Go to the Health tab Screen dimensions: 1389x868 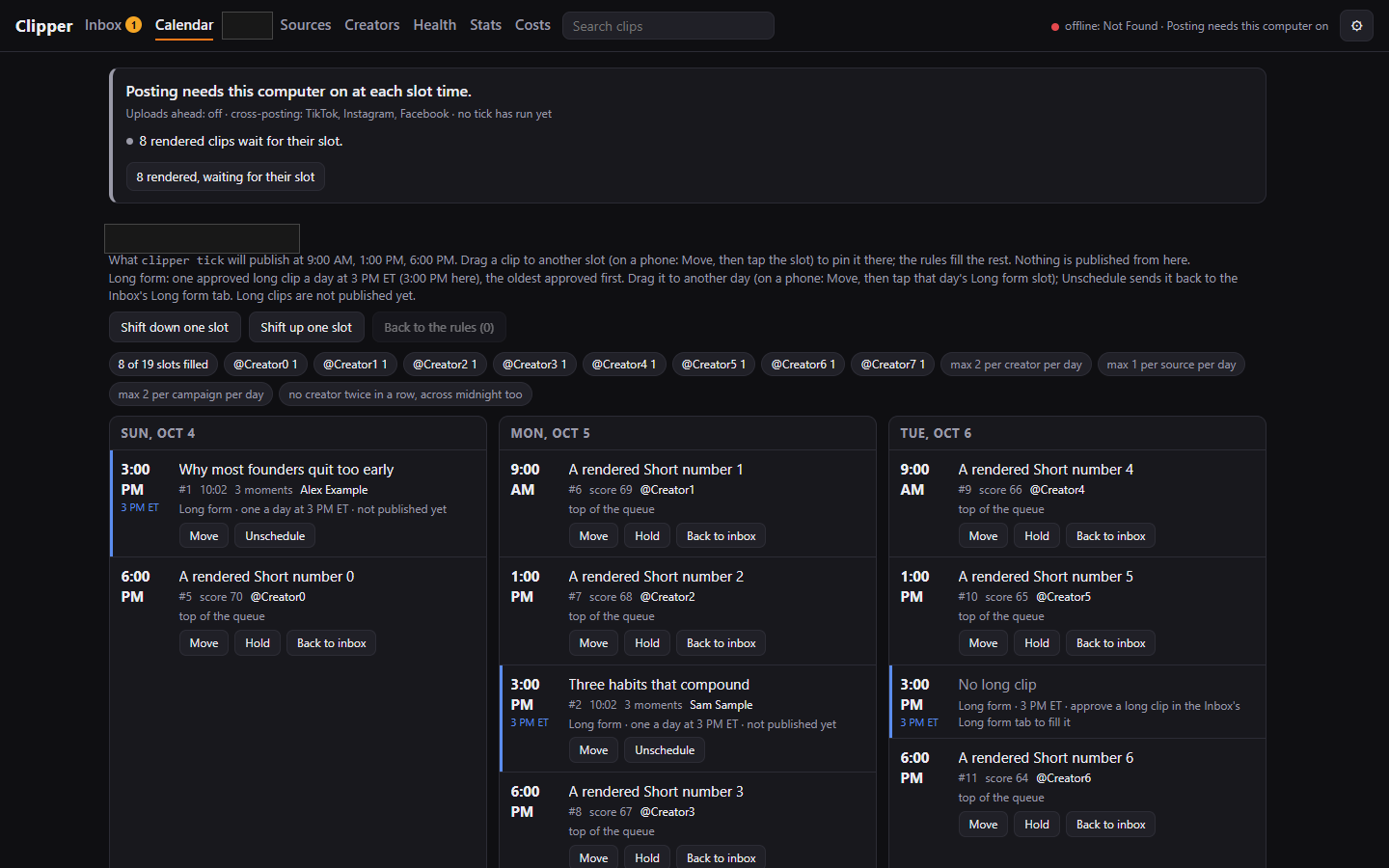tap(435, 25)
